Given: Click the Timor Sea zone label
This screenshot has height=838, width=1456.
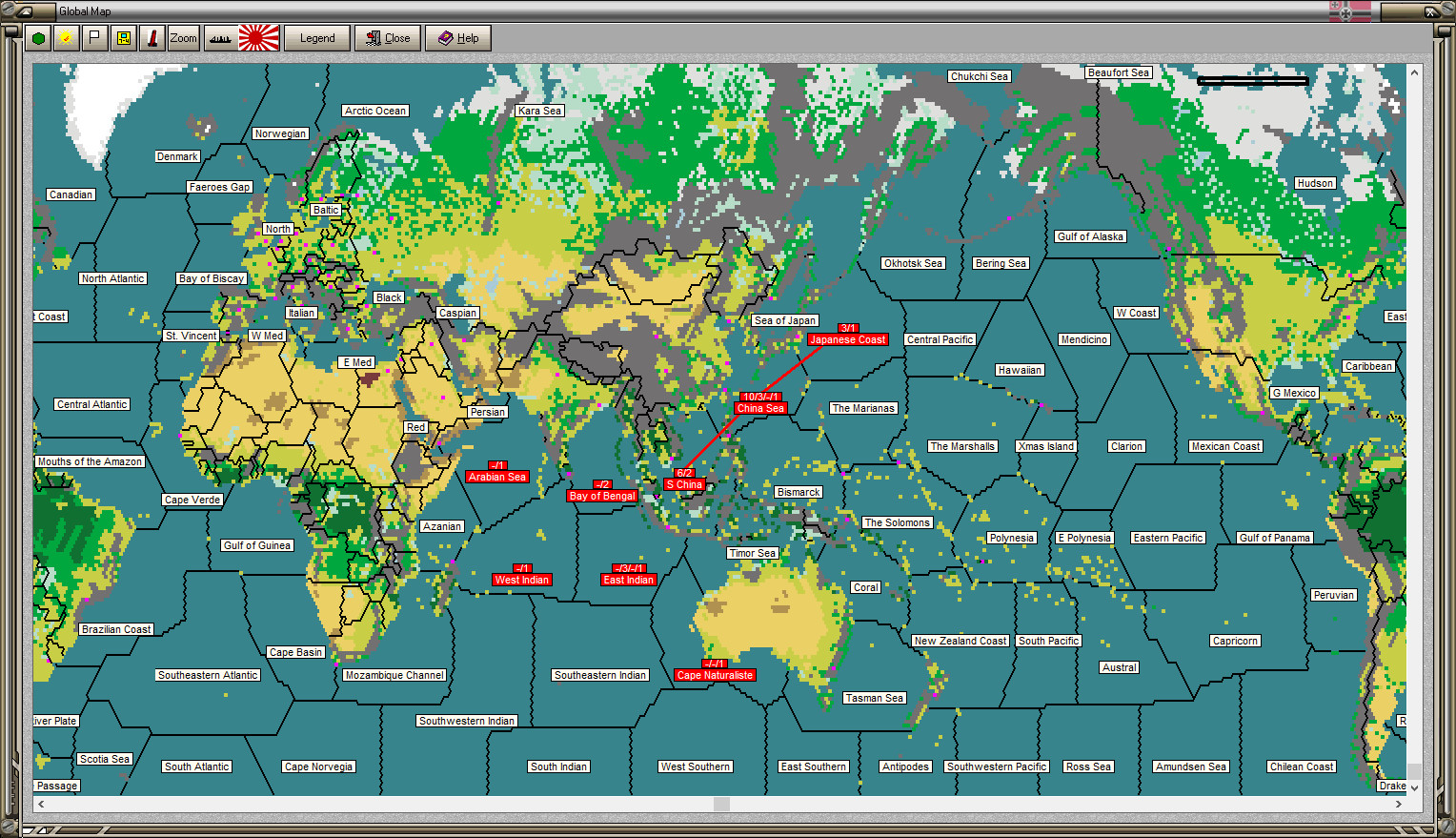Looking at the screenshot, I should (753, 553).
